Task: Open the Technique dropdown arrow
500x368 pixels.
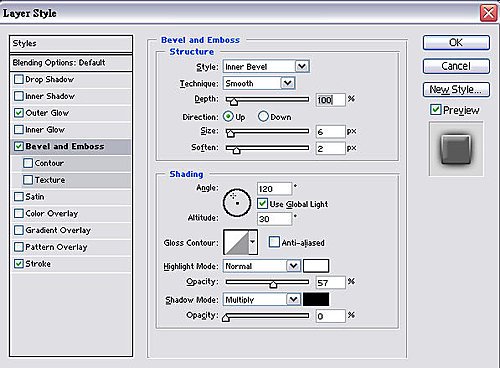Action: pyautogui.click(x=287, y=83)
